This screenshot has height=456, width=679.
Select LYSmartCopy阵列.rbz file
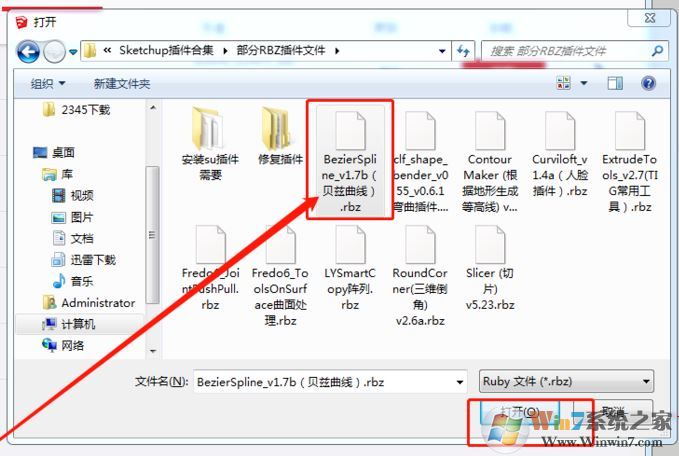coord(350,267)
